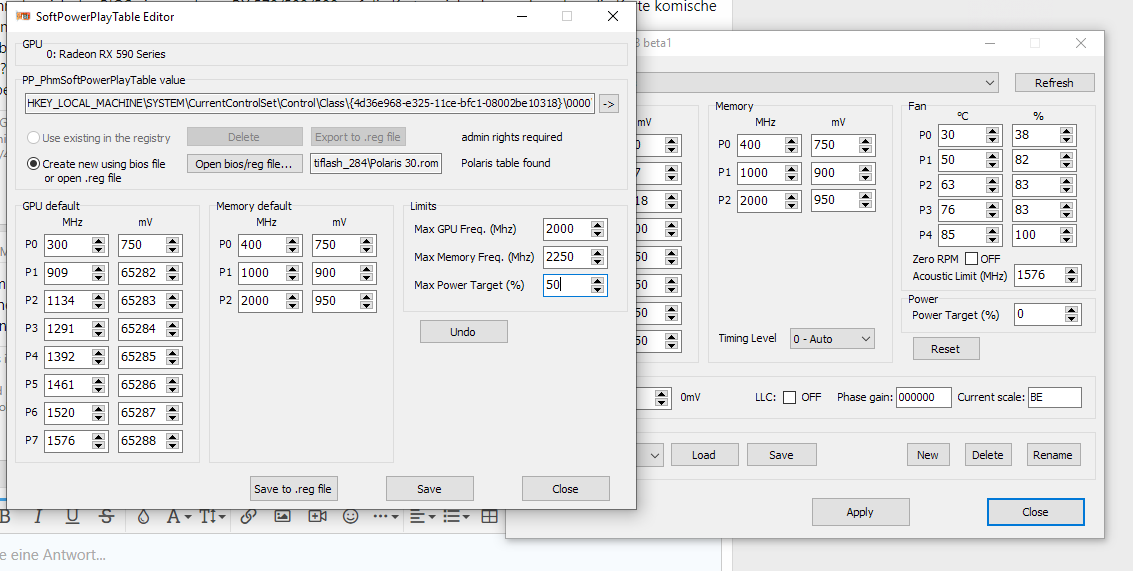Insert media via video camera icon
1133x571 pixels.
coord(316,517)
